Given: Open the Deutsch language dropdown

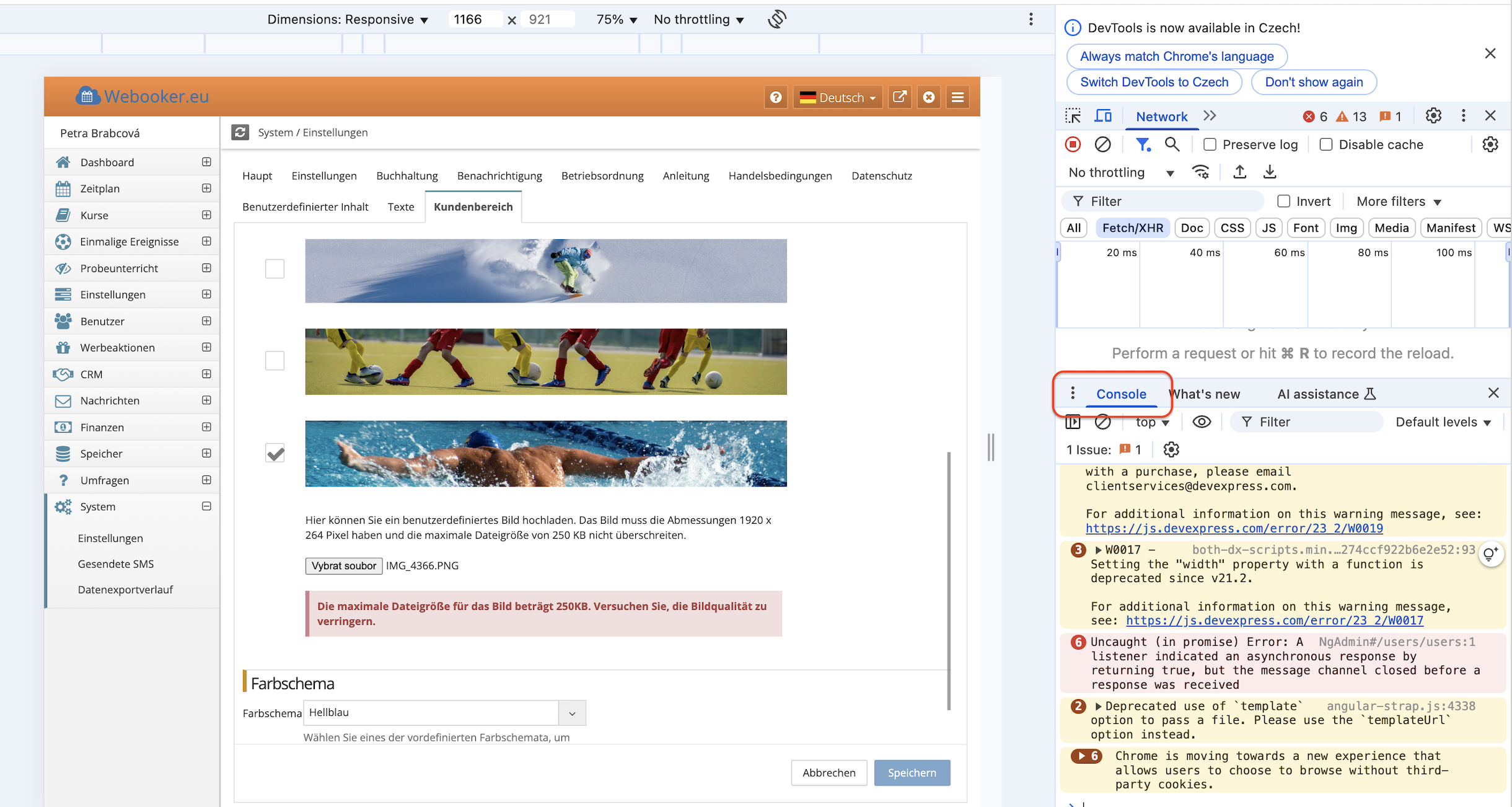Looking at the screenshot, I should (837, 97).
